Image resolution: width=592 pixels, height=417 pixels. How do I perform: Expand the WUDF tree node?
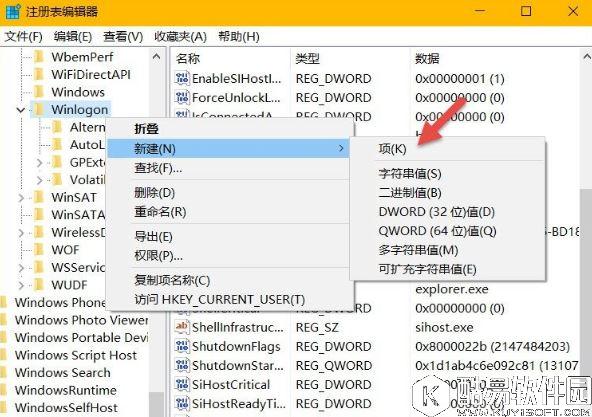(21, 285)
